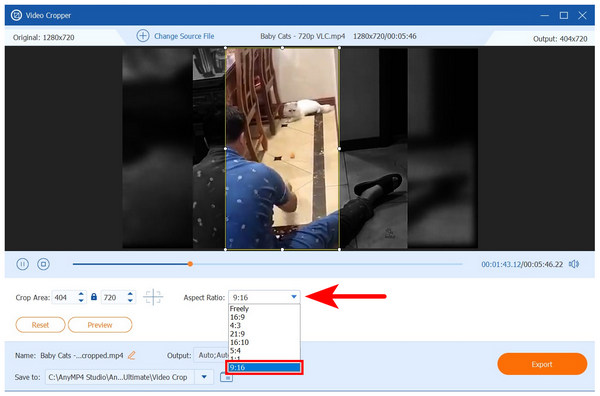600x396 pixels.
Task: Select 16:9 aspect ratio option
Action: 264,317
